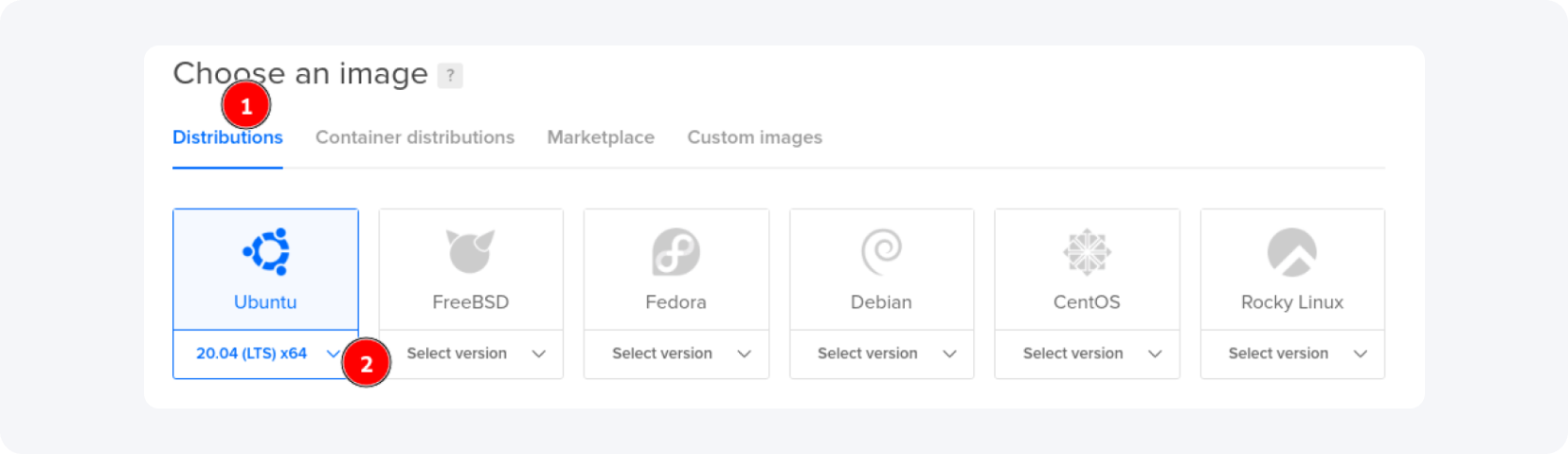This screenshot has height=454, width=1568.
Task: Expand Rocky Linux Select version dropdown
Action: (1293, 354)
